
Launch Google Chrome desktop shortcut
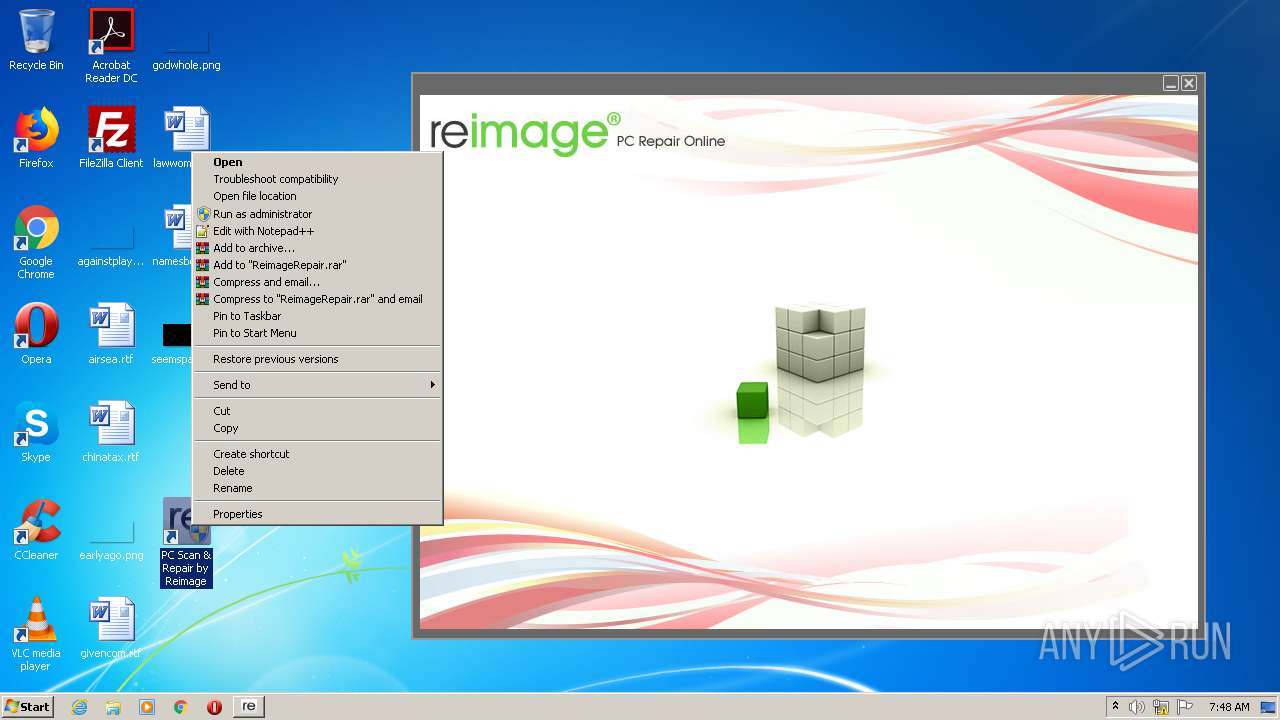[36, 242]
